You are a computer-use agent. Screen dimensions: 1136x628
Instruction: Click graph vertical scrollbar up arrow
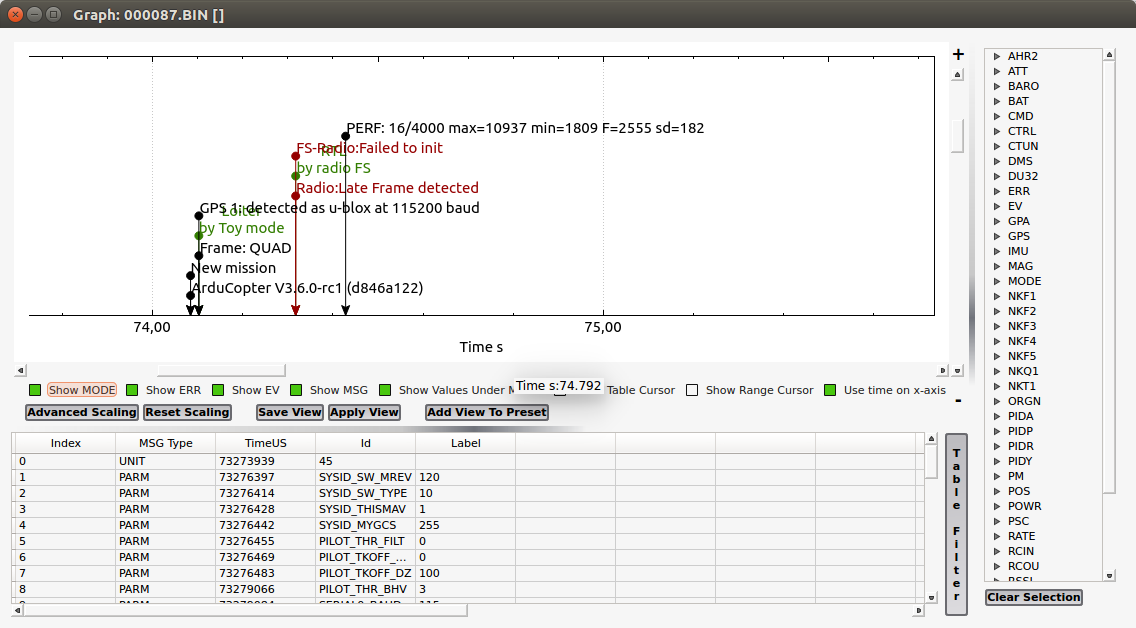(957, 75)
